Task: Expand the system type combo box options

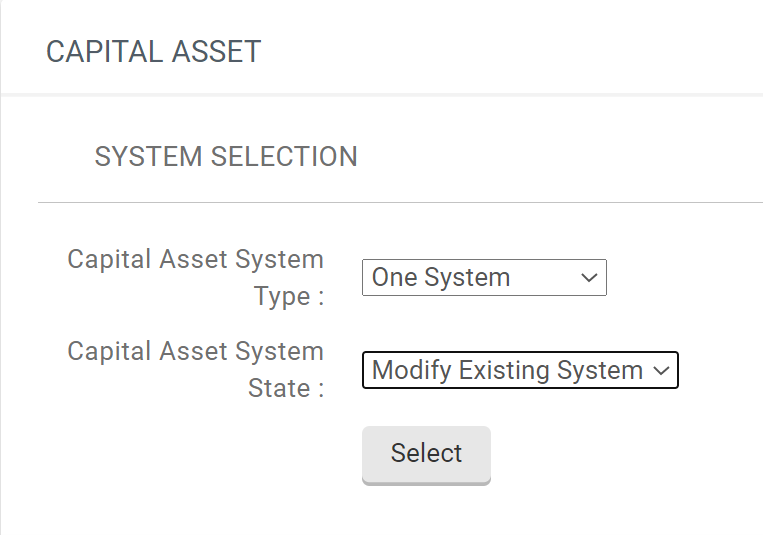Action: click(x=484, y=277)
